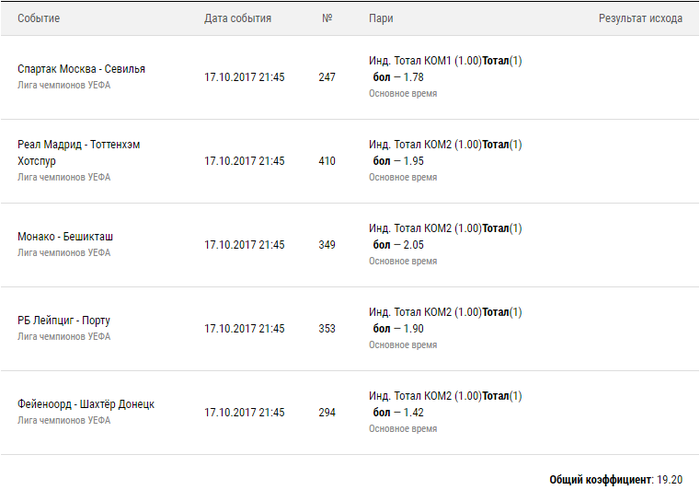The width and height of the screenshot is (700, 490).
Task: Click the Фейеноорд - Шахтёр Донецк match
Action: click(86, 405)
